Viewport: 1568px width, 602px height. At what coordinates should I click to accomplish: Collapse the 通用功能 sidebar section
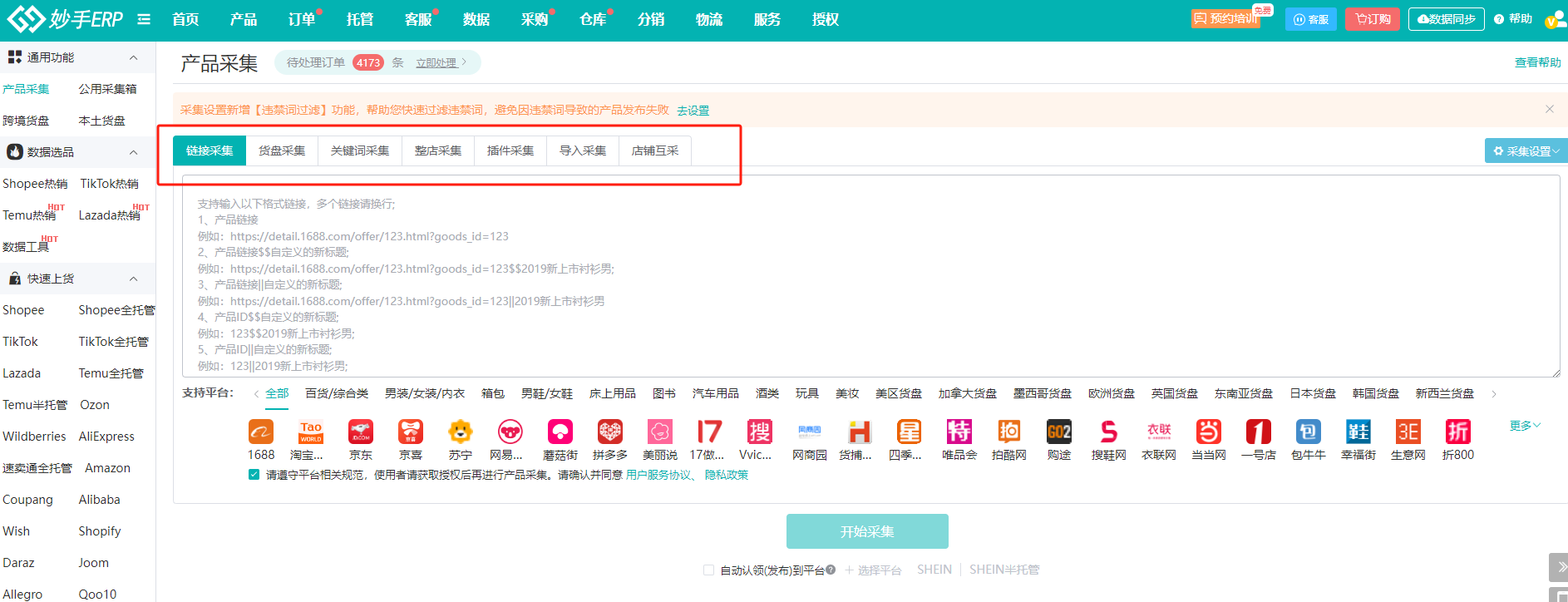tap(133, 57)
